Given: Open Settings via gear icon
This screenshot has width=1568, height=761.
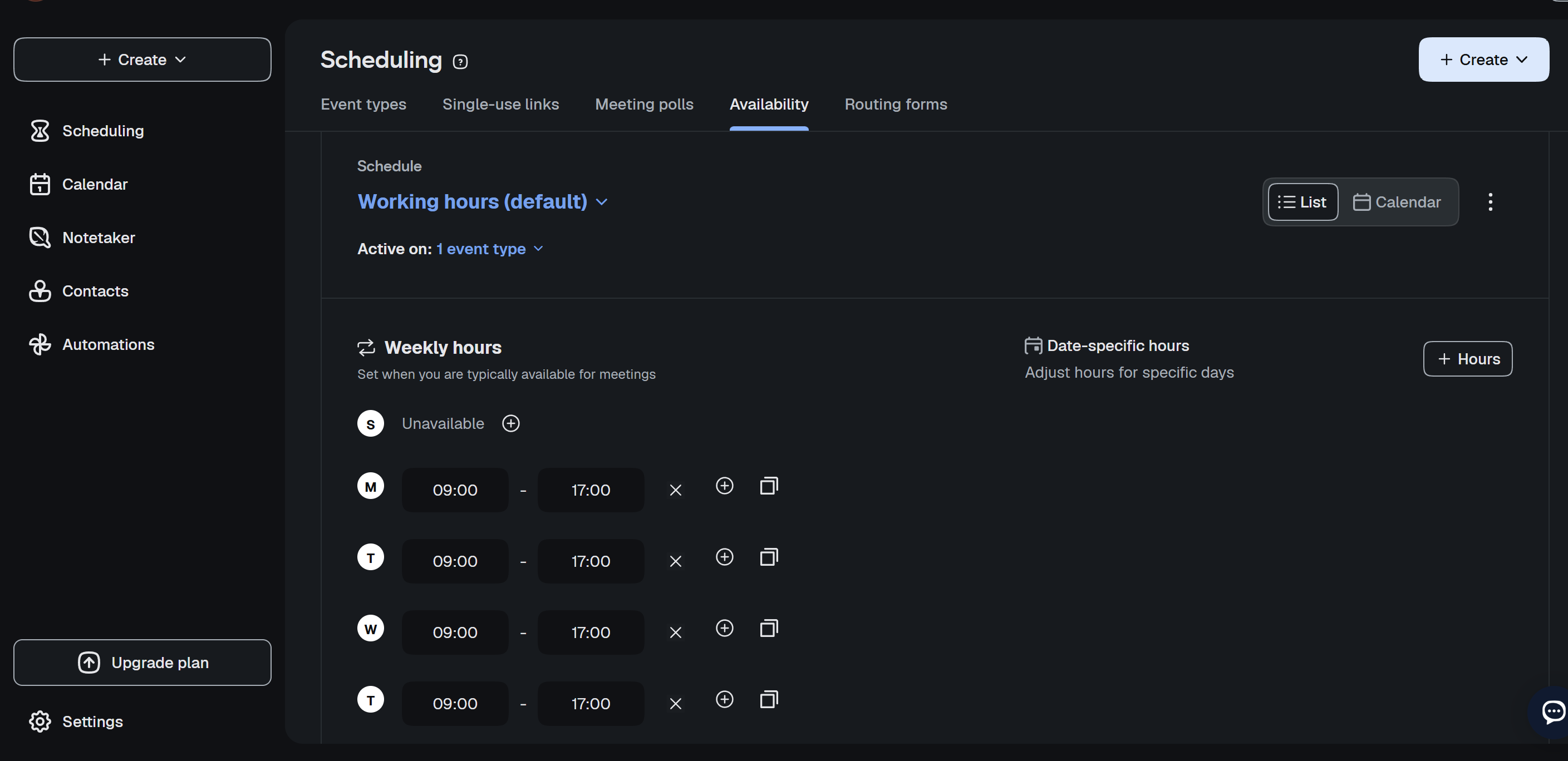Looking at the screenshot, I should (40, 722).
